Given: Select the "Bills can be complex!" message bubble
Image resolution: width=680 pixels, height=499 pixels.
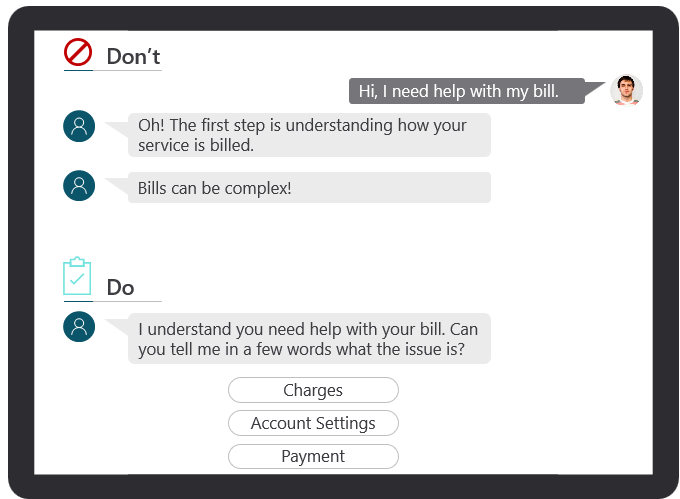Looking at the screenshot, I should [310, 188].
